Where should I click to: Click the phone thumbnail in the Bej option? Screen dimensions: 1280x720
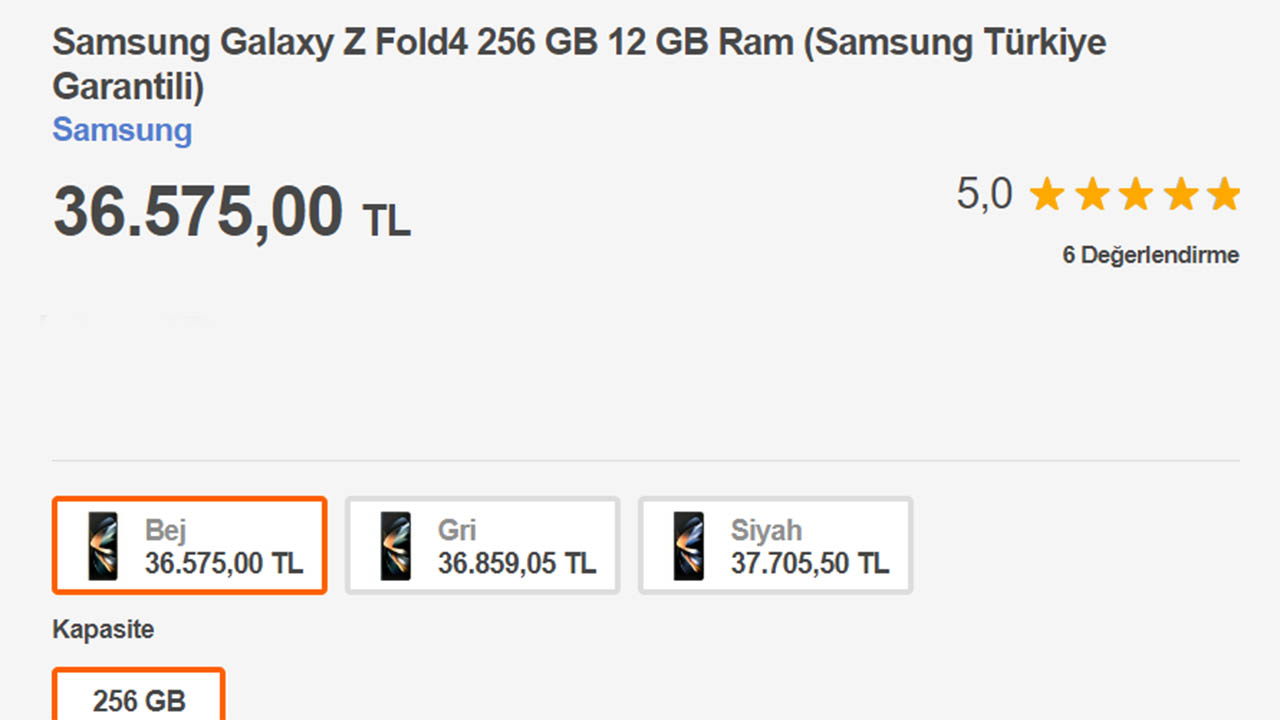(103, 545)
